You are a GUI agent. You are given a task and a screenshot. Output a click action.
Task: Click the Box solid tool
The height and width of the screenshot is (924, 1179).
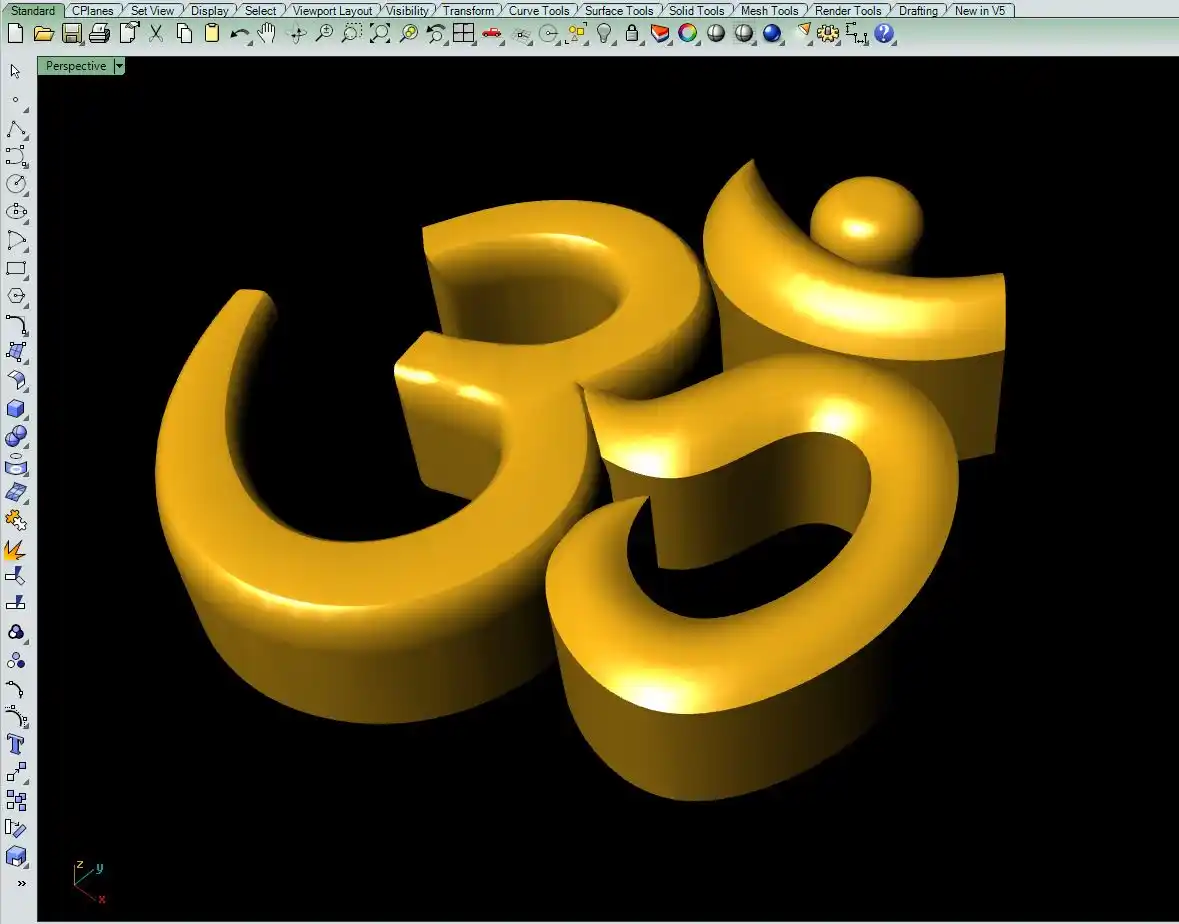click(x=16, y=409)
